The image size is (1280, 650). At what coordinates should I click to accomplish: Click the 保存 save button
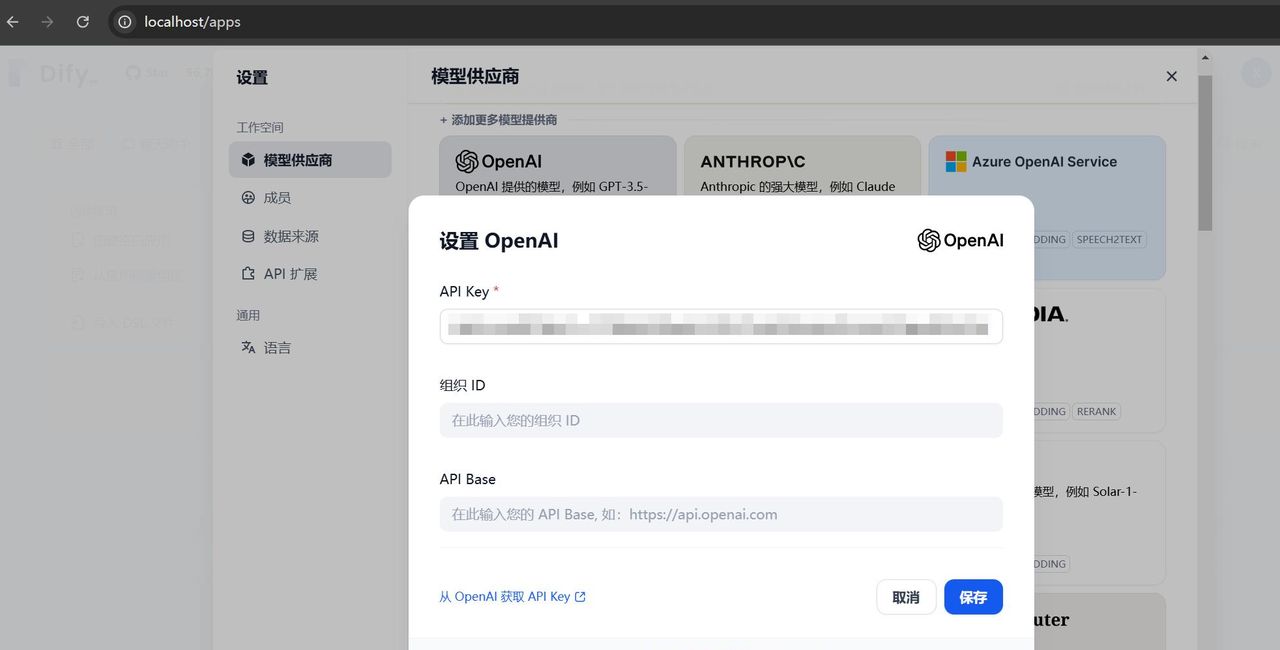[x=973, y=596]
